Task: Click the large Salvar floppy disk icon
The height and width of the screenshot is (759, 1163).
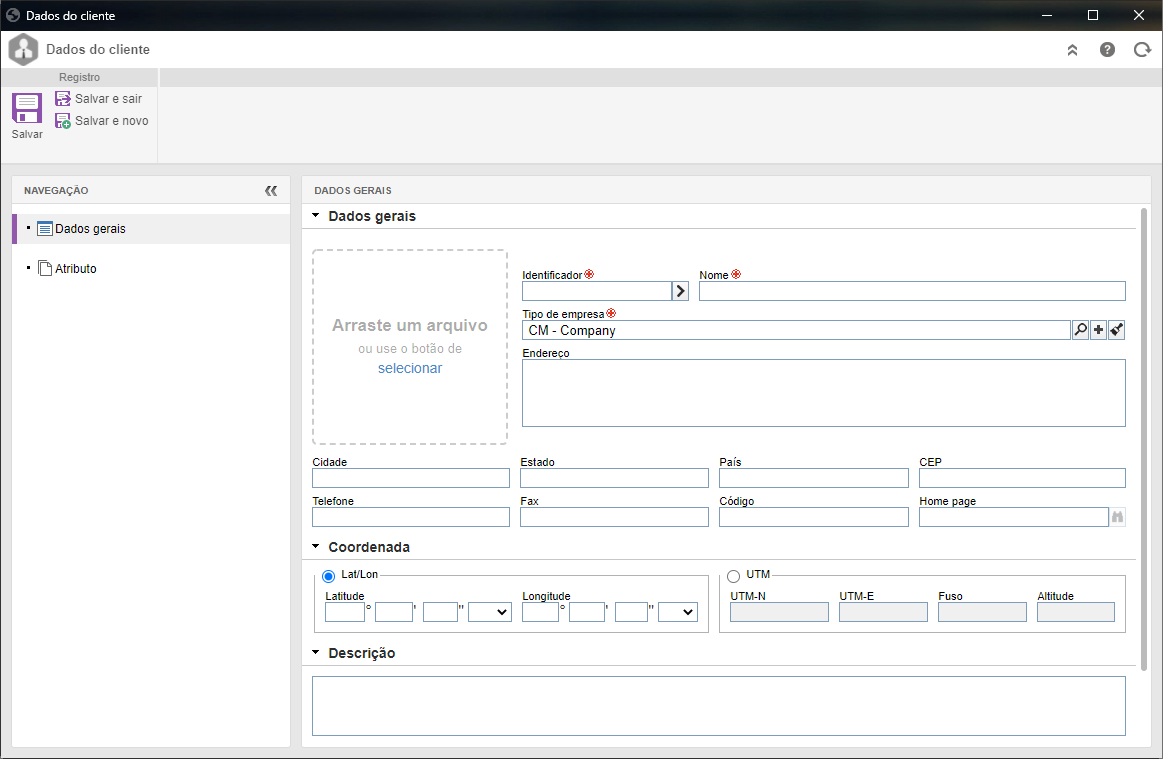Action: (x=27, y=108)
